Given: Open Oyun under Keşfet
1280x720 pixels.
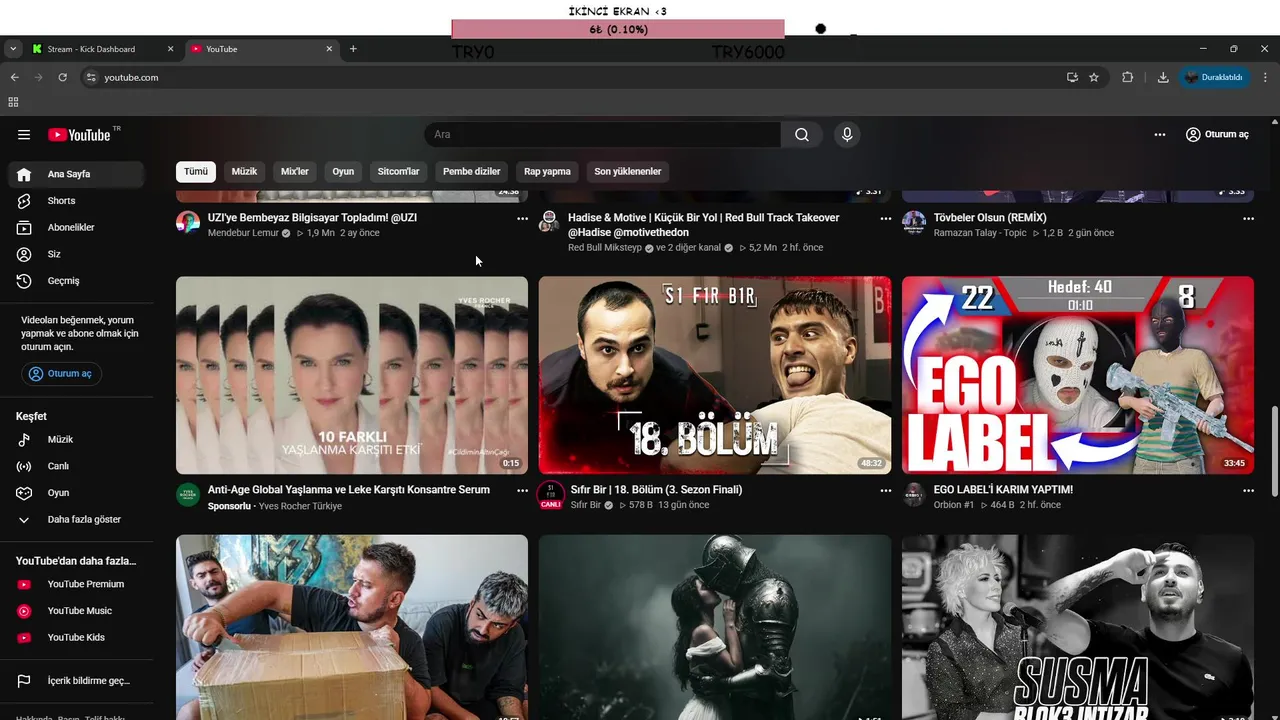Looking at the screenshot, I should click(78, 493).
